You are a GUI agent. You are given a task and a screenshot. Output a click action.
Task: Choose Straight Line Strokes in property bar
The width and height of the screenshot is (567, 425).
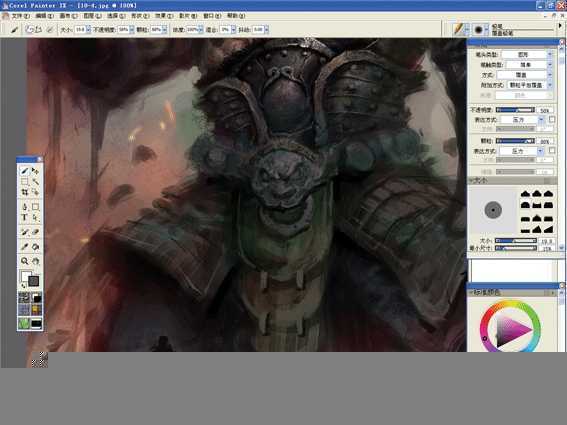[38, 30]
